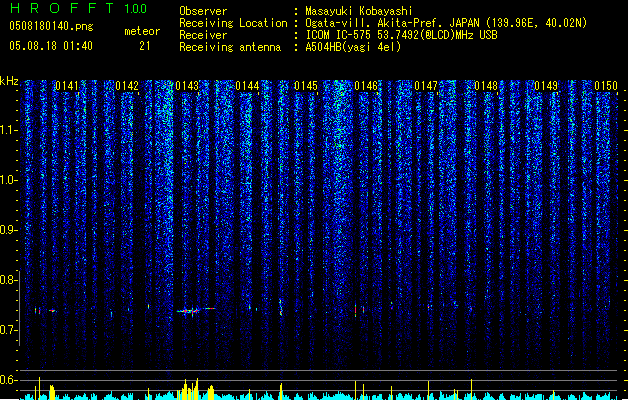The width and height of the screenshot is (629, 400).
Task: Click the 0145 time marker
Action: pyautogui.click(x=306, y=86)
